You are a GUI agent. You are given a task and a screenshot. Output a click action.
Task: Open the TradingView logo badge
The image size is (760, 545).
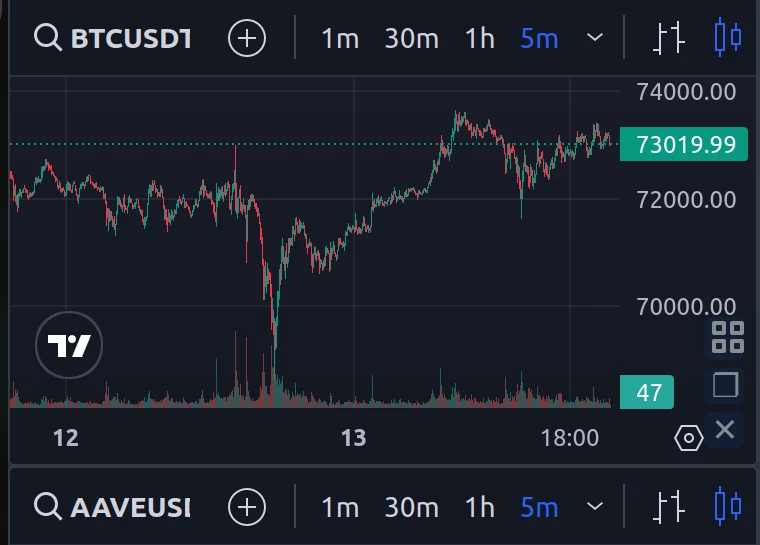click(69, 345)
